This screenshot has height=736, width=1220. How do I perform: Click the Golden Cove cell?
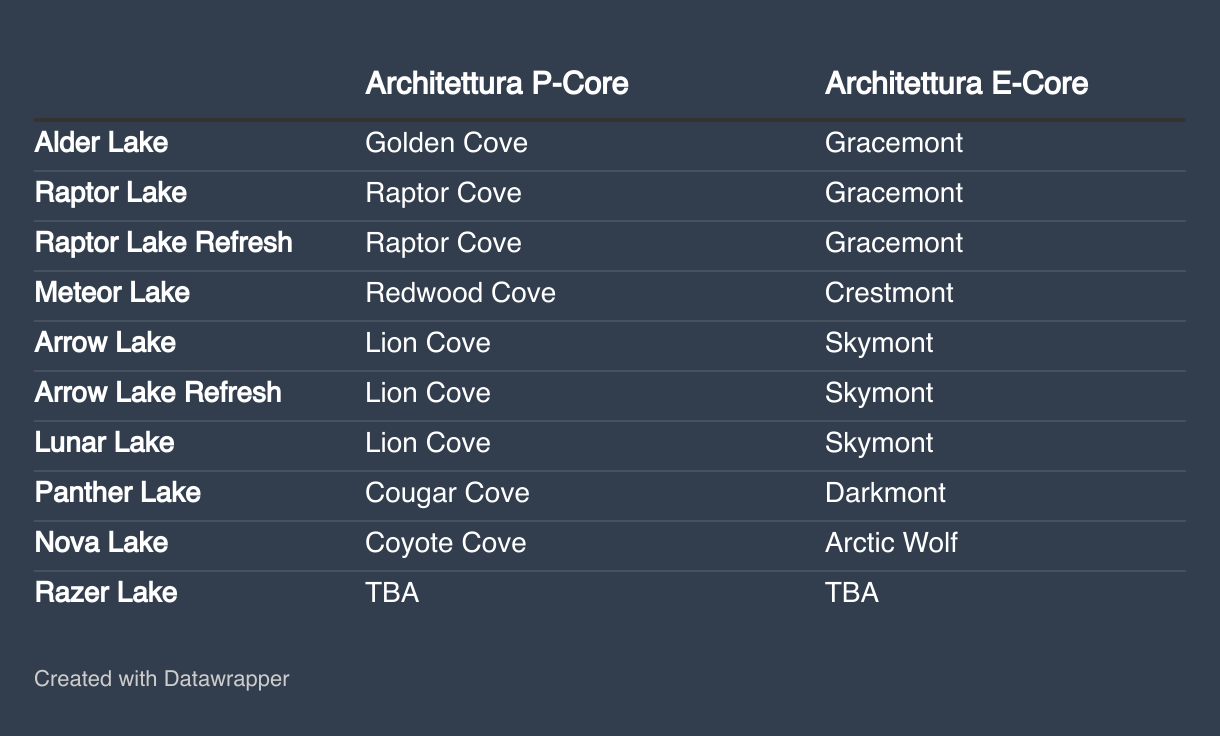pyautogui.click(x=446, y=143)
